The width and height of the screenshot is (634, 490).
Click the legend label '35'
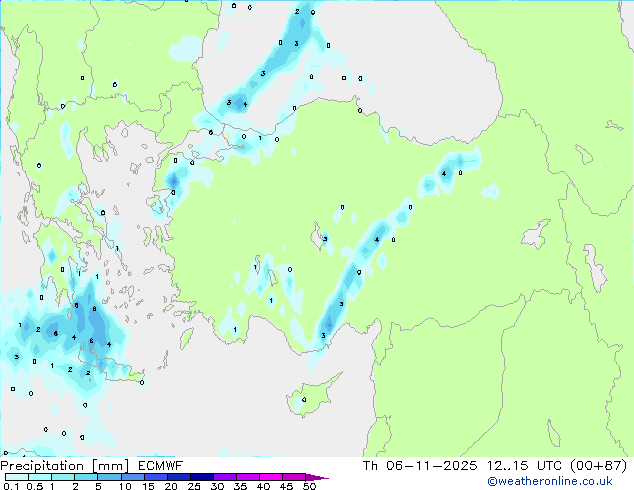240,486
